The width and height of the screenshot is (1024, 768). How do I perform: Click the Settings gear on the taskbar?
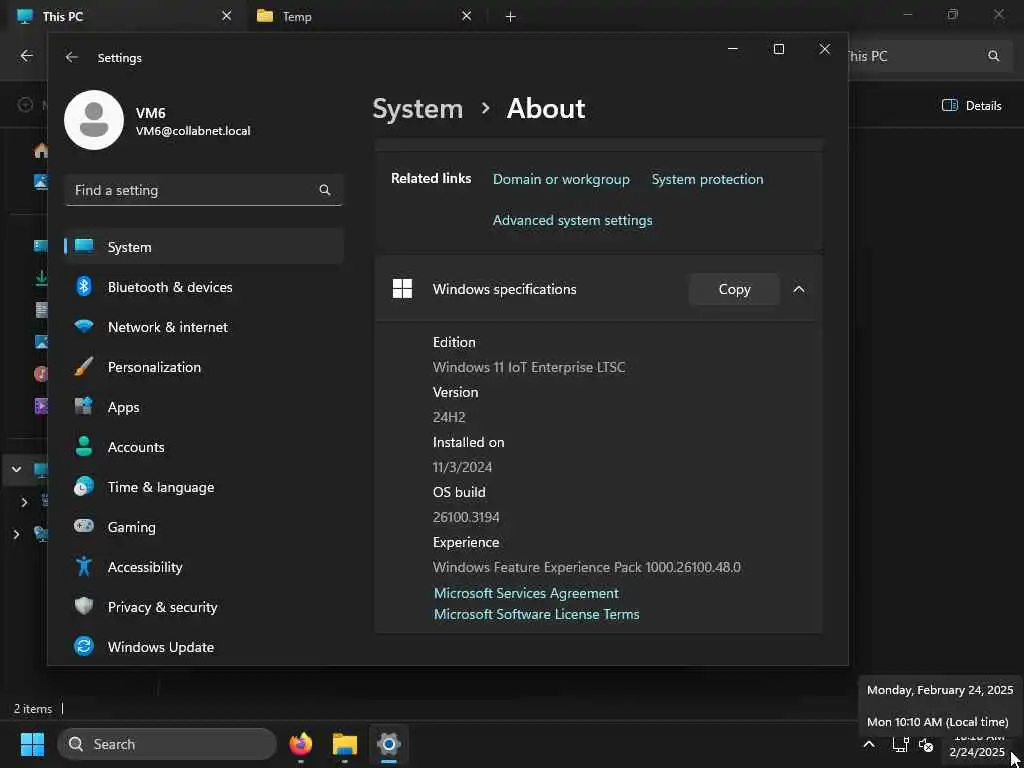point(389,744)
